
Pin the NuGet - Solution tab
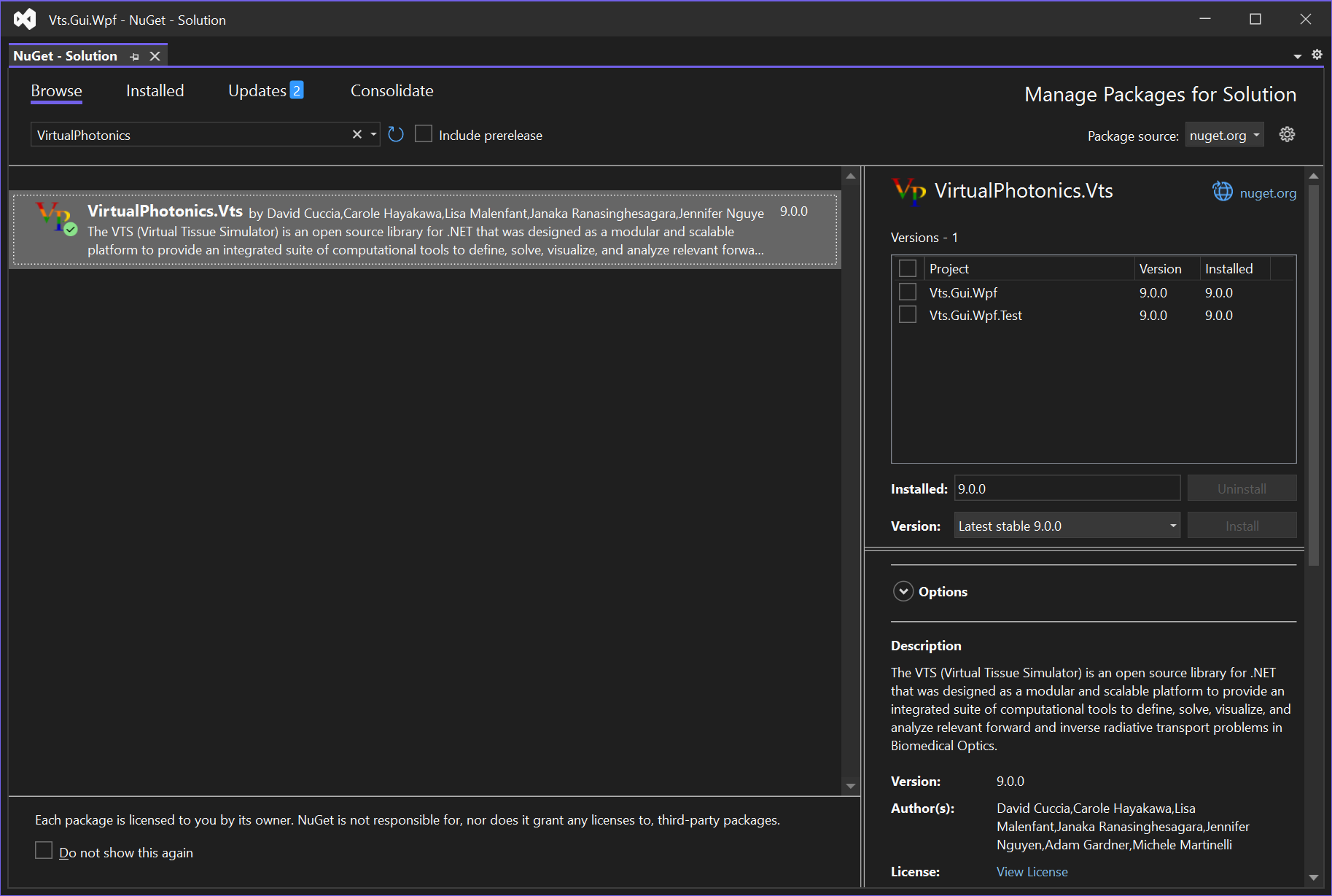coord(135,56)
